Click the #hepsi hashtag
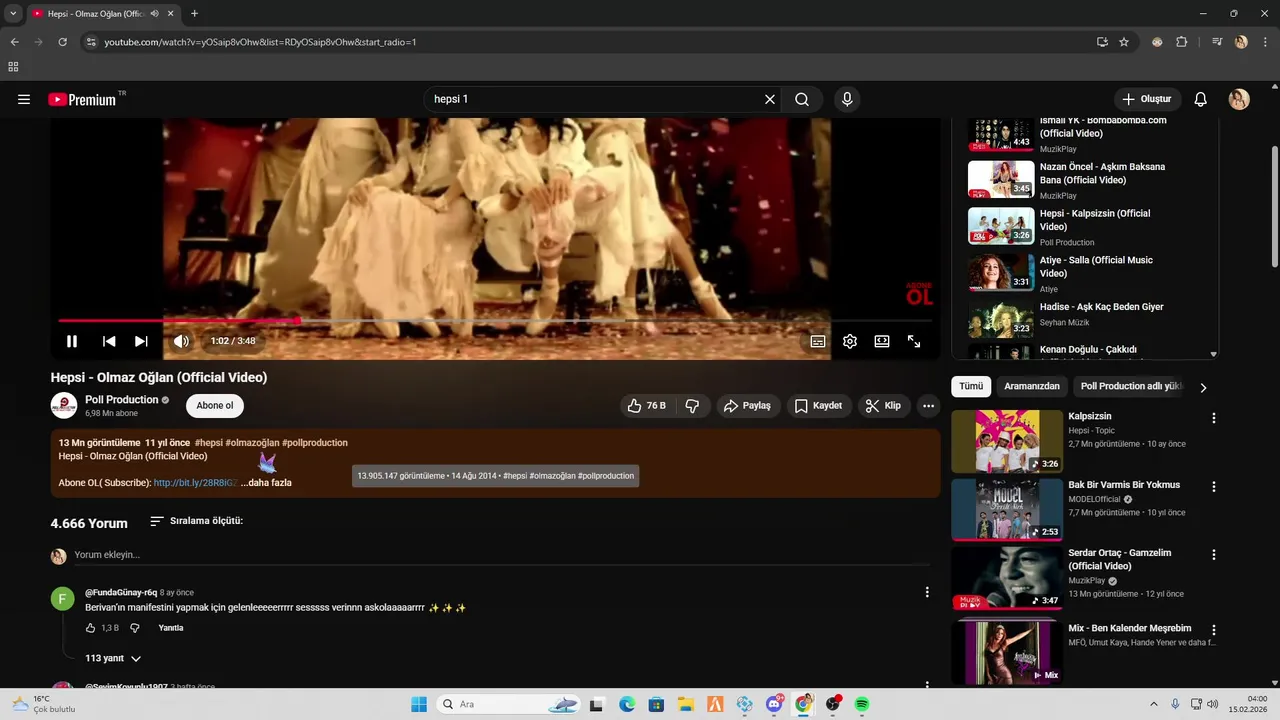1280x720 pixels. pos(208,443)
